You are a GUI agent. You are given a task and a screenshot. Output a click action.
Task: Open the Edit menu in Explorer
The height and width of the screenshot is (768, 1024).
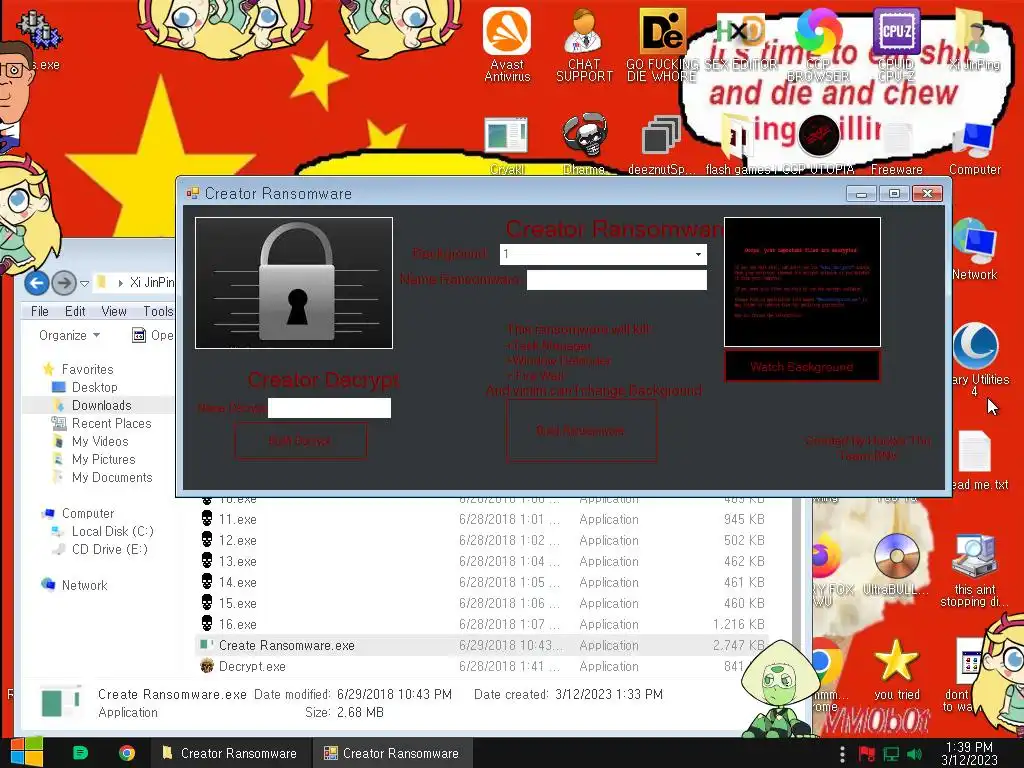(x=75, y=312)
